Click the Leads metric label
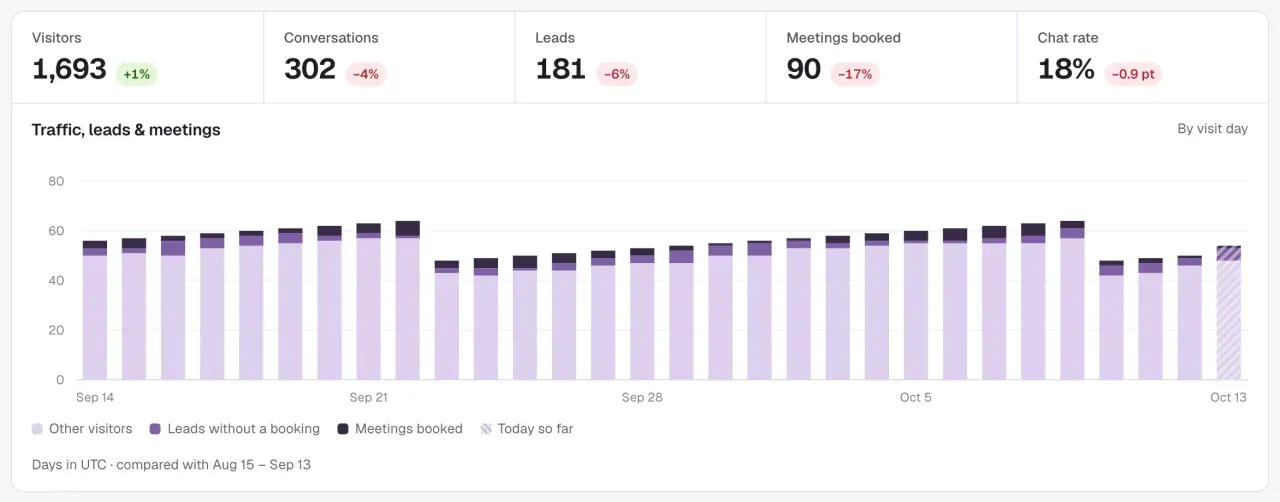 (x=555, y=38)
